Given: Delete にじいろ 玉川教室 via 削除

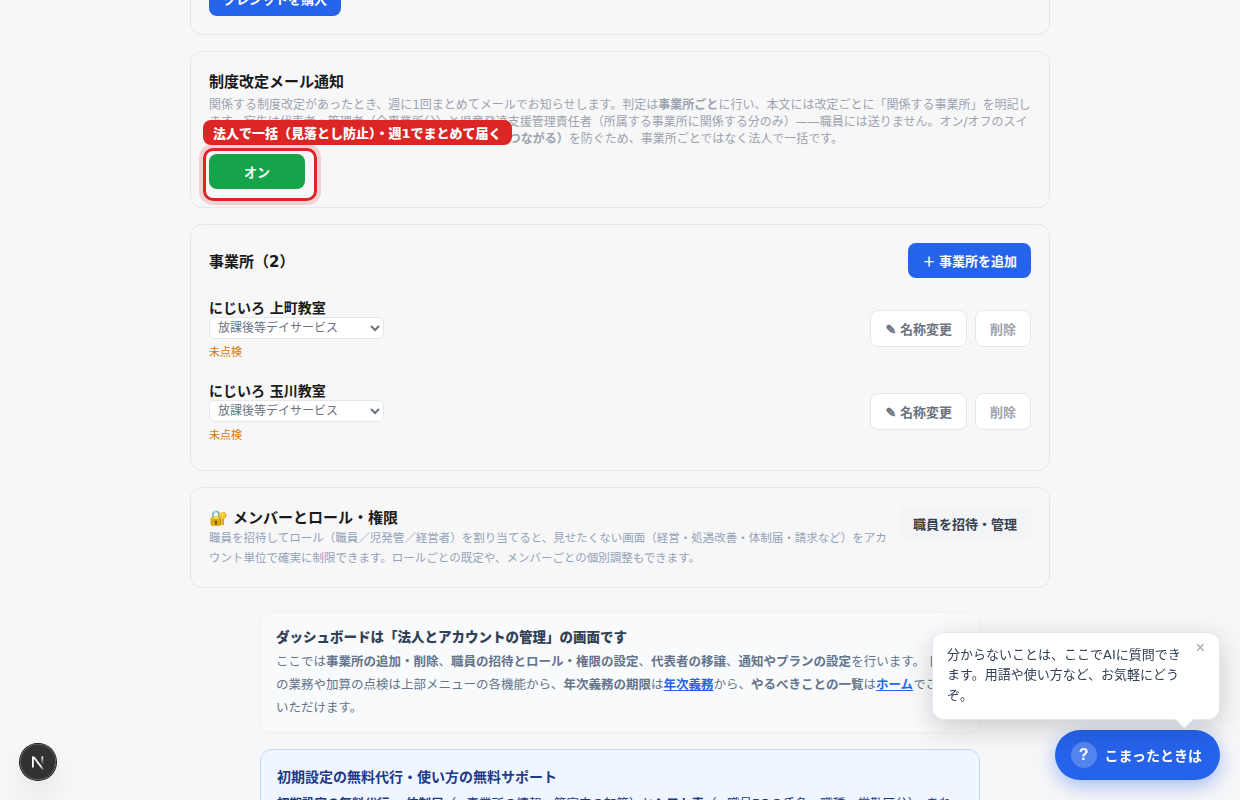Looking at the screenshot, I should tap(1003, 412).
